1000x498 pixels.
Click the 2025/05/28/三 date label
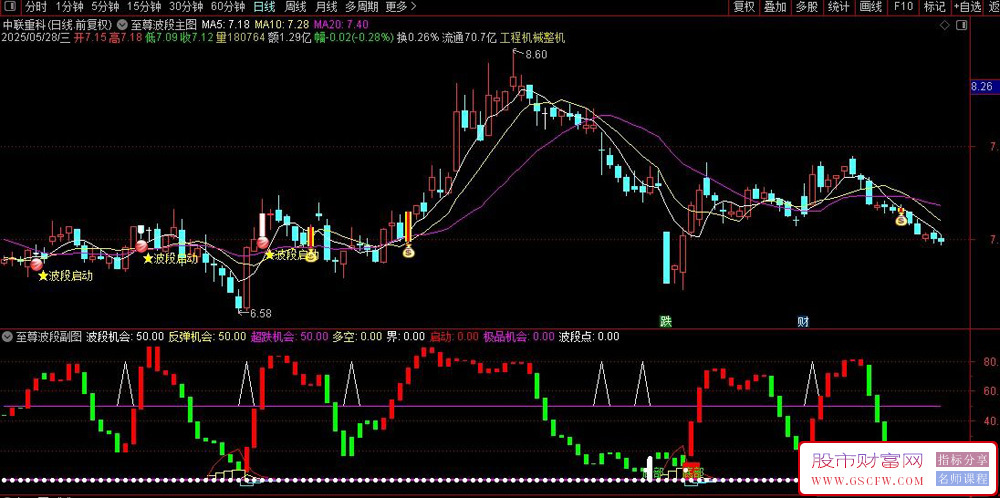tap(36, 38)
